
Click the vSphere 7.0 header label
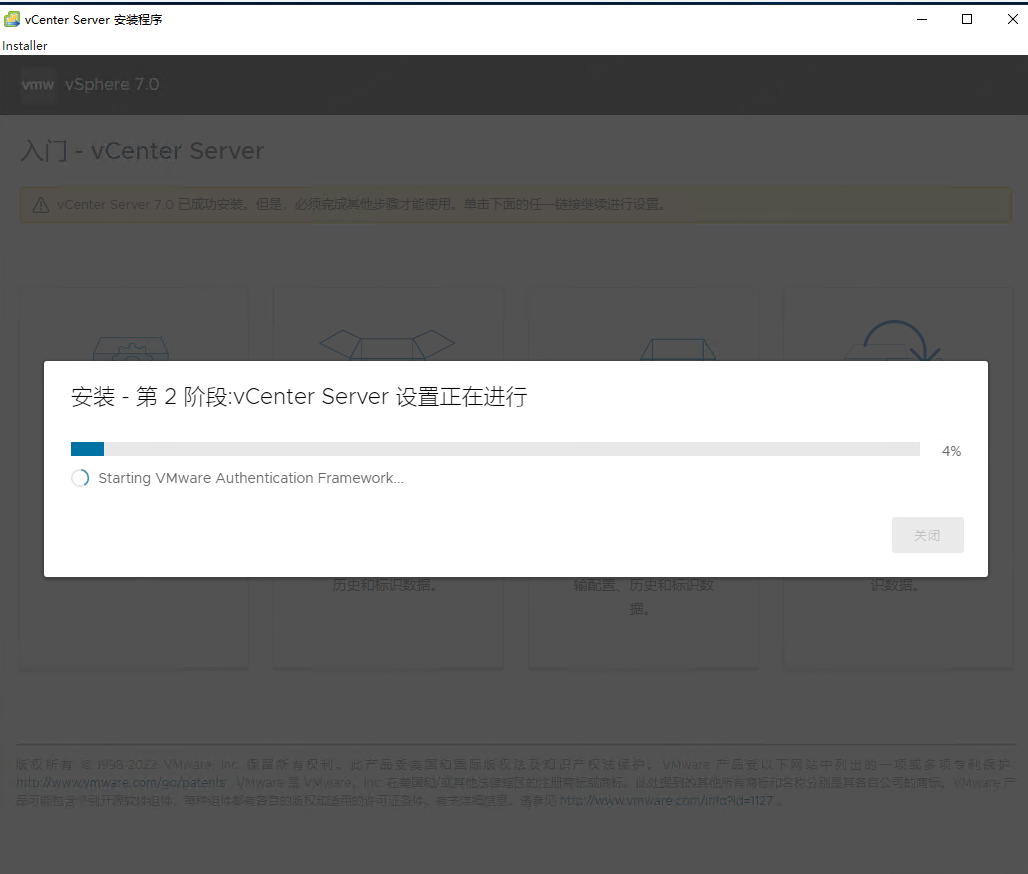pyautogui.click(x=112, y=85)
